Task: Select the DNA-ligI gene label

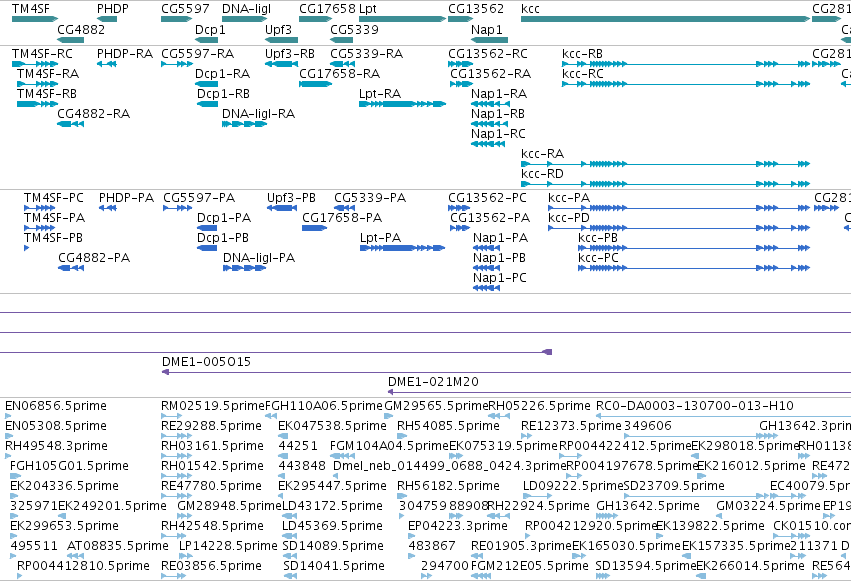Action: 246,9
